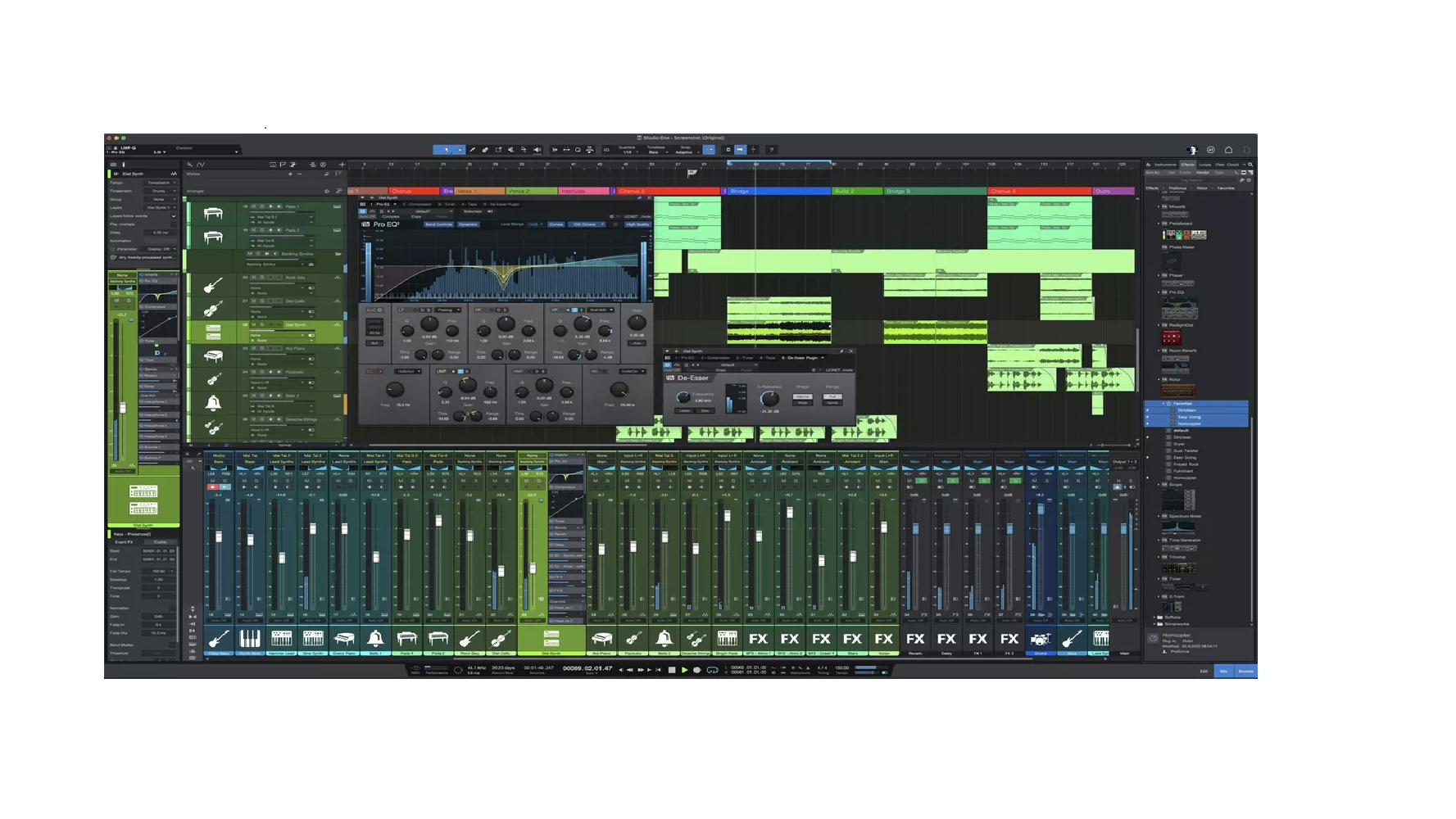Screen dimensions: 1456x819
Task: Click High Quality button in Pro EQ
Action: pos(637,224)
